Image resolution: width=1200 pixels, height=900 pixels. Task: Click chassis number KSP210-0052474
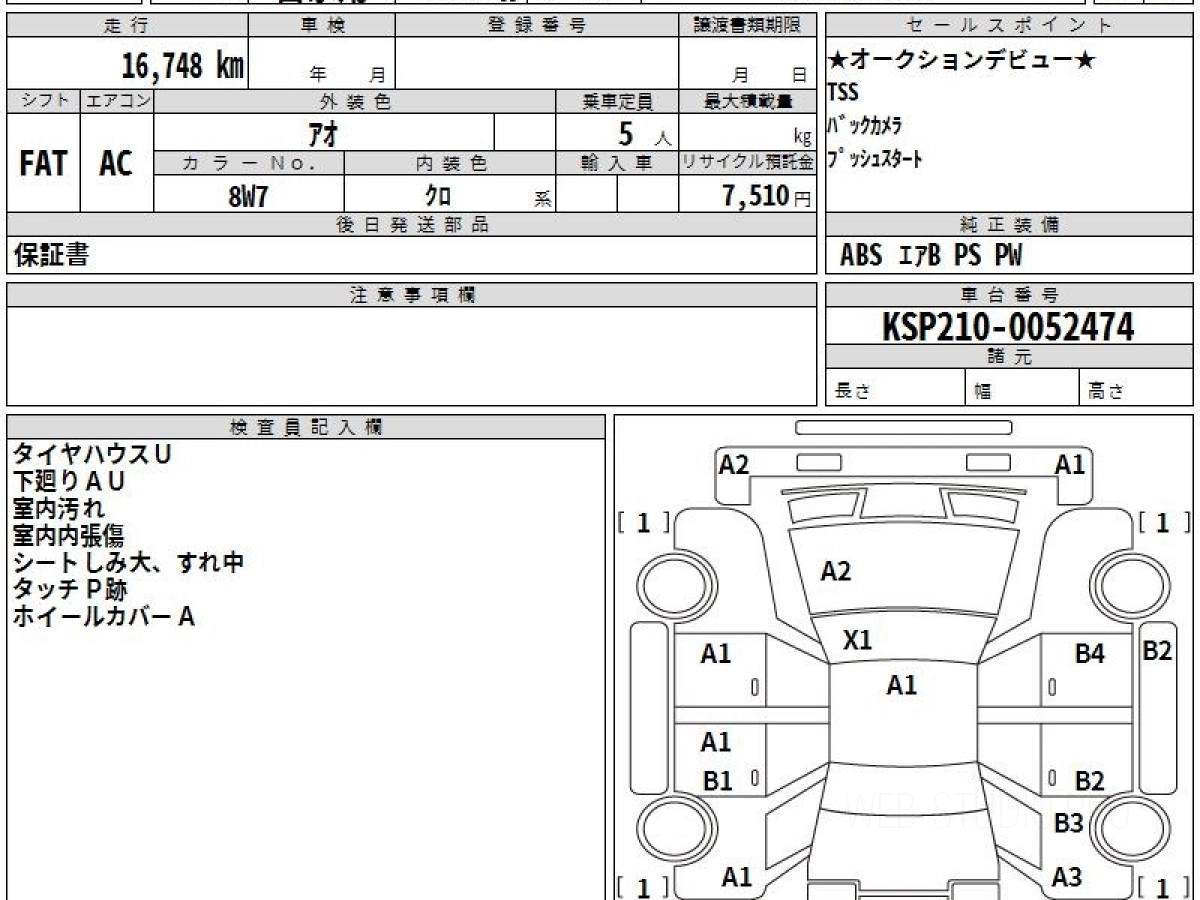1008,326
